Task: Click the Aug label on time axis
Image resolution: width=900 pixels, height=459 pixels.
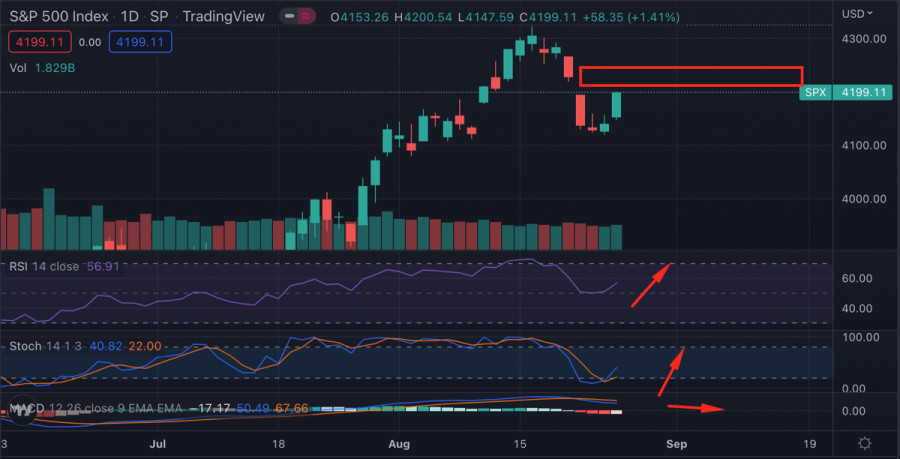Action: pyautogui.click(x=399, y=444)
